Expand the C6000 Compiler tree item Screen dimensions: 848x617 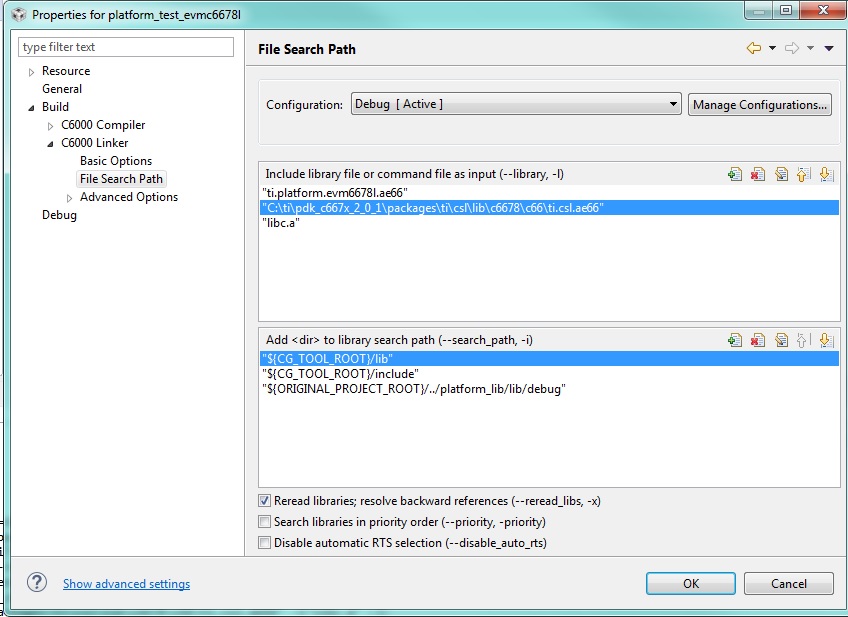click(x=48, y=125)
